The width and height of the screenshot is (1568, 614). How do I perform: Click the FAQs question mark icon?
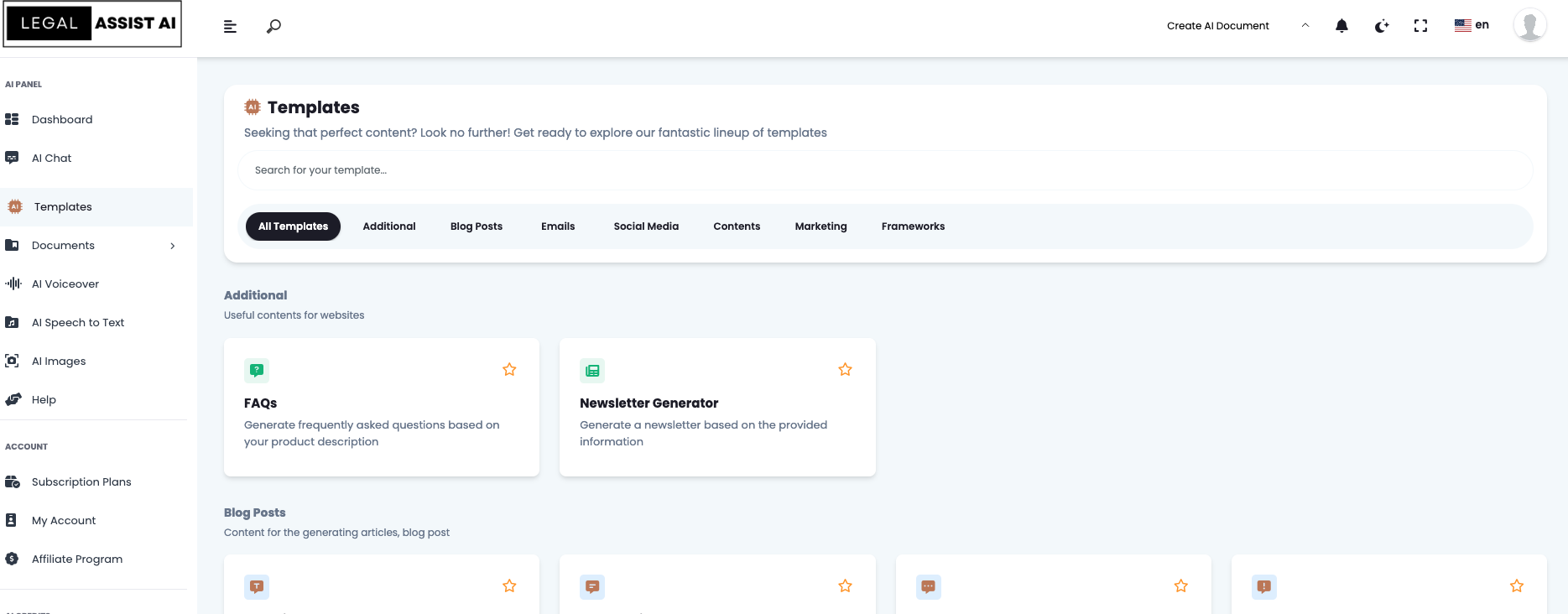[x=257, y=370]
